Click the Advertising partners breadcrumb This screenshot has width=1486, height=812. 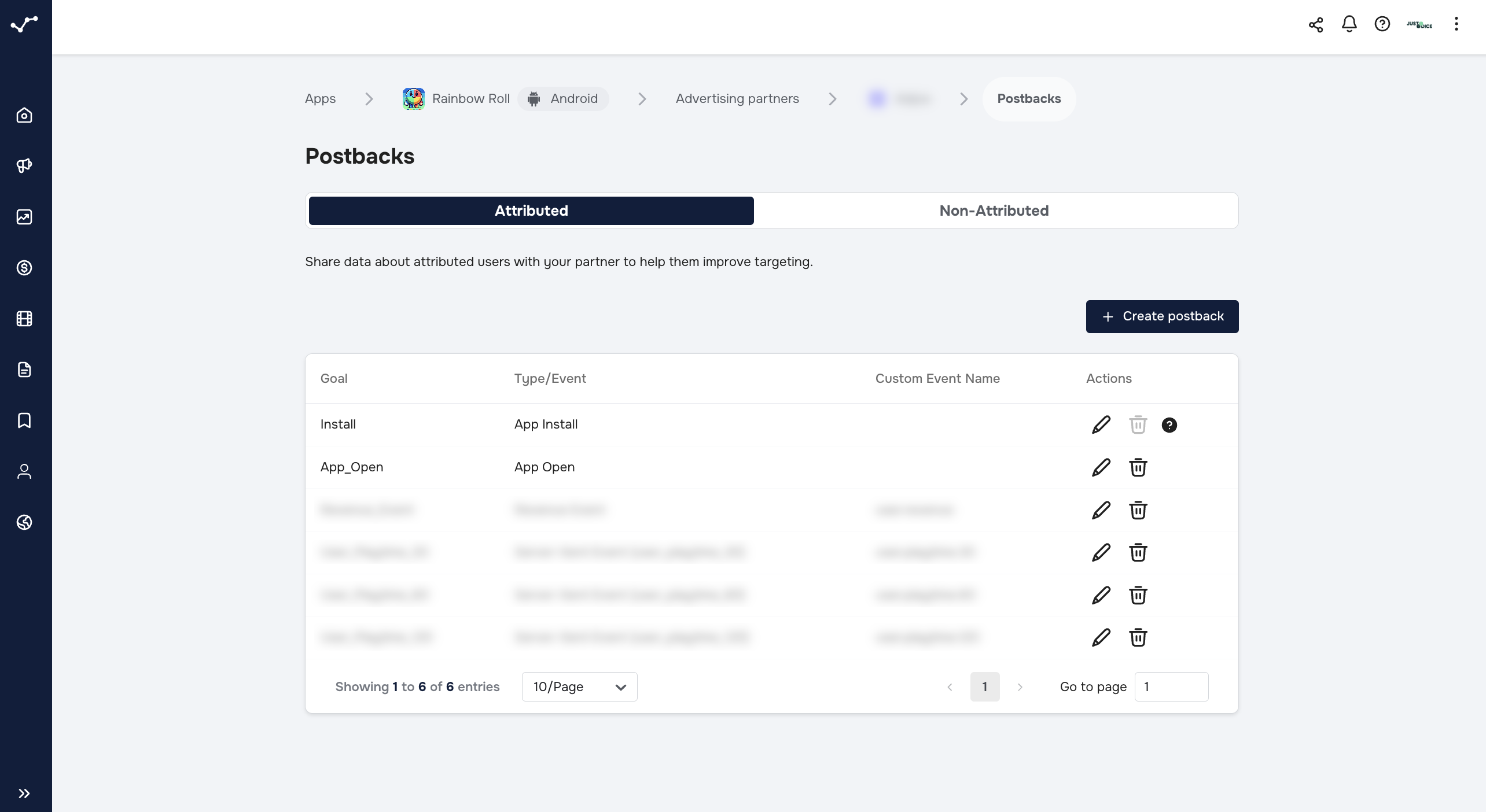coord(737,97)
